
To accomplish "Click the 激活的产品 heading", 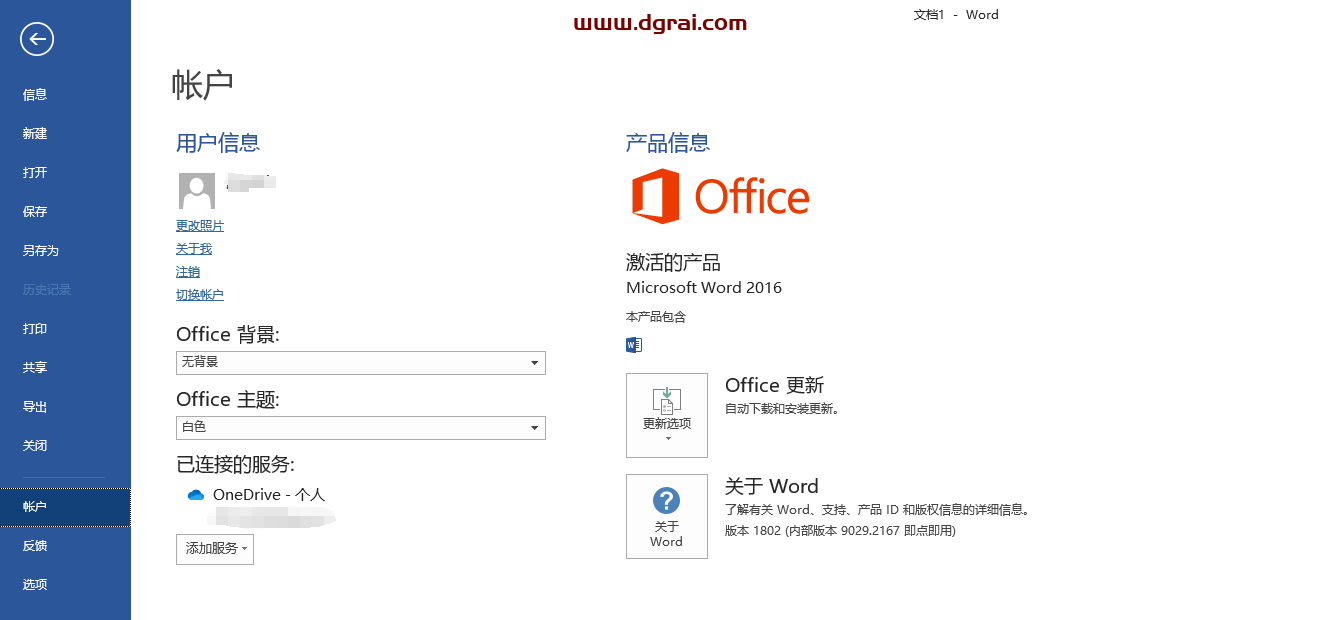I will [x=673, y=263].
